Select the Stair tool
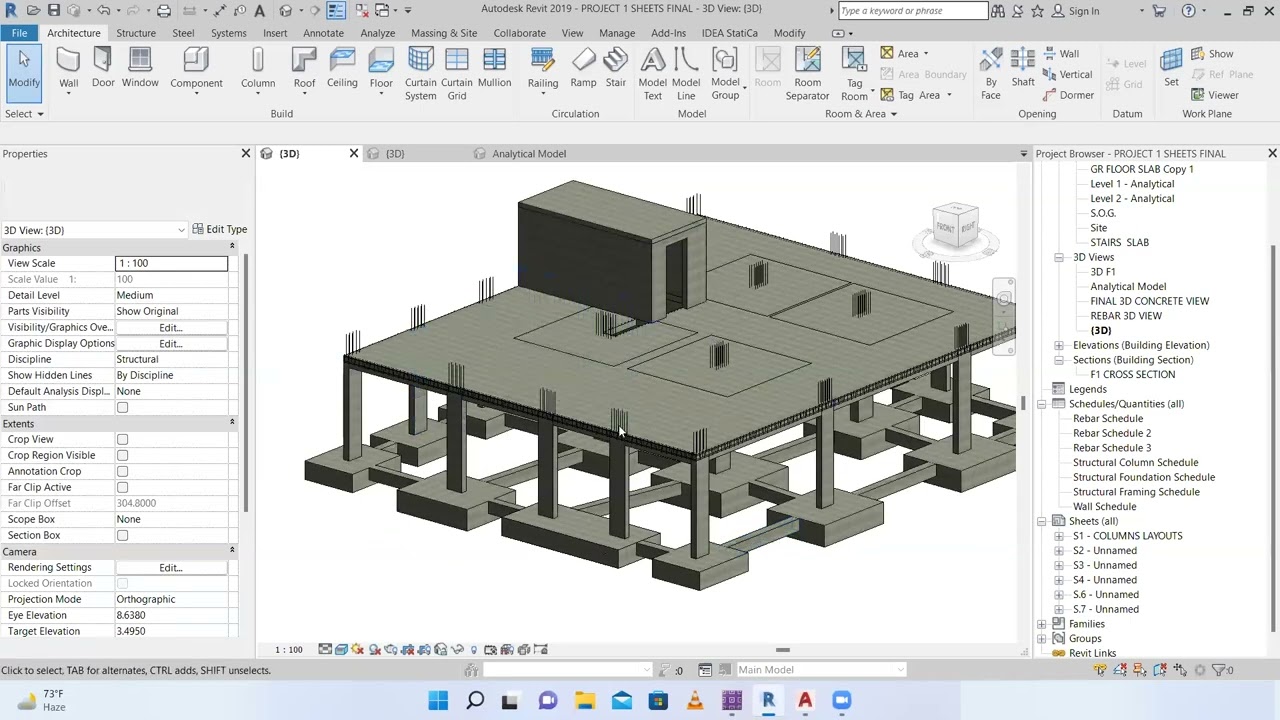Image resolution: width=1280 pixels, height=720 pixels. coord(616,70)
